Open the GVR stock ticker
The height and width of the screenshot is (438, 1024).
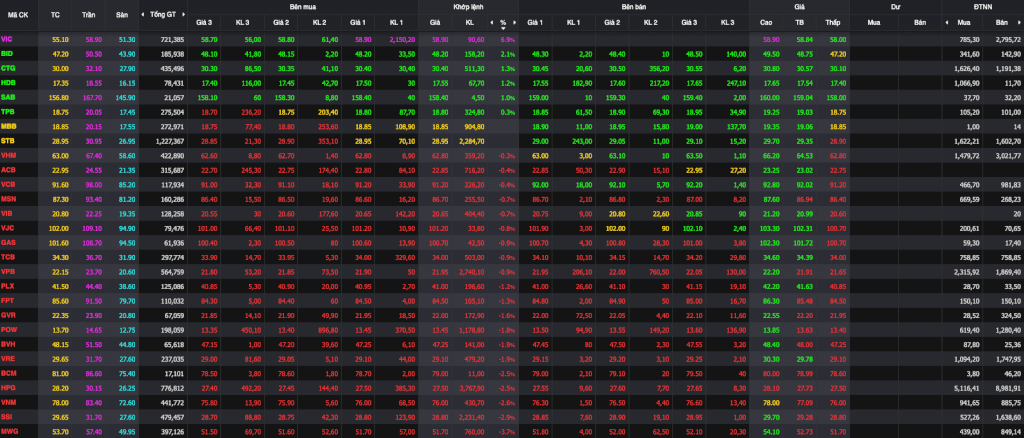point(8,315)
